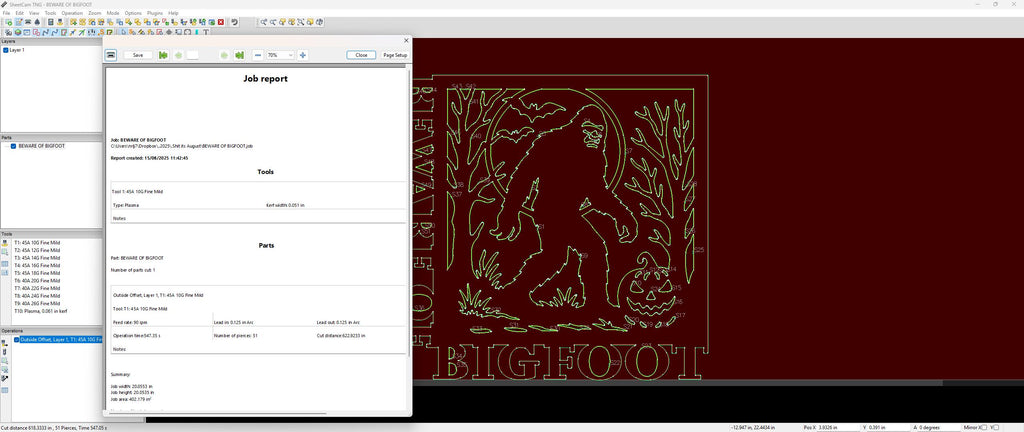Open the Mode menu
1024x432 pixels.
[113, 13]
